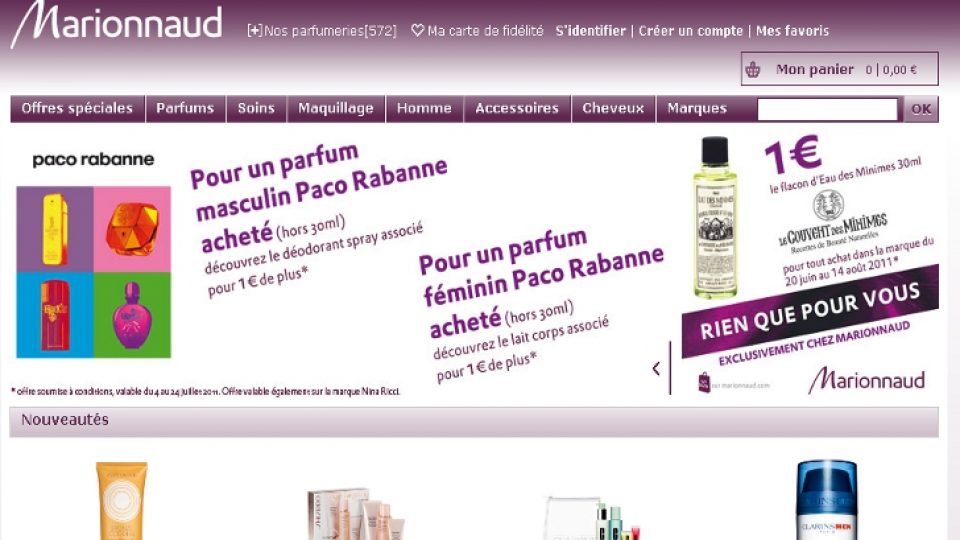The height and width of the screenshot is (540, 960).
Task: Click the OK search button
Action: (921, 110)
